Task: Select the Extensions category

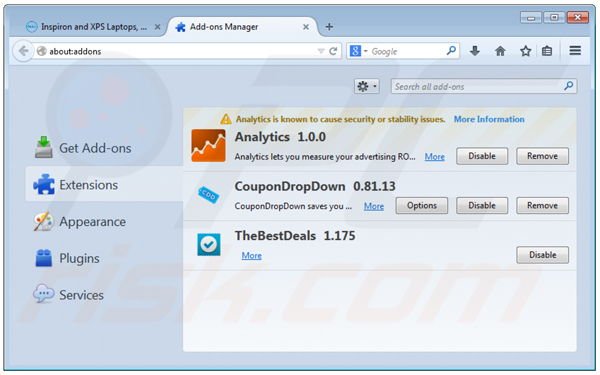Action: point(104,185)
